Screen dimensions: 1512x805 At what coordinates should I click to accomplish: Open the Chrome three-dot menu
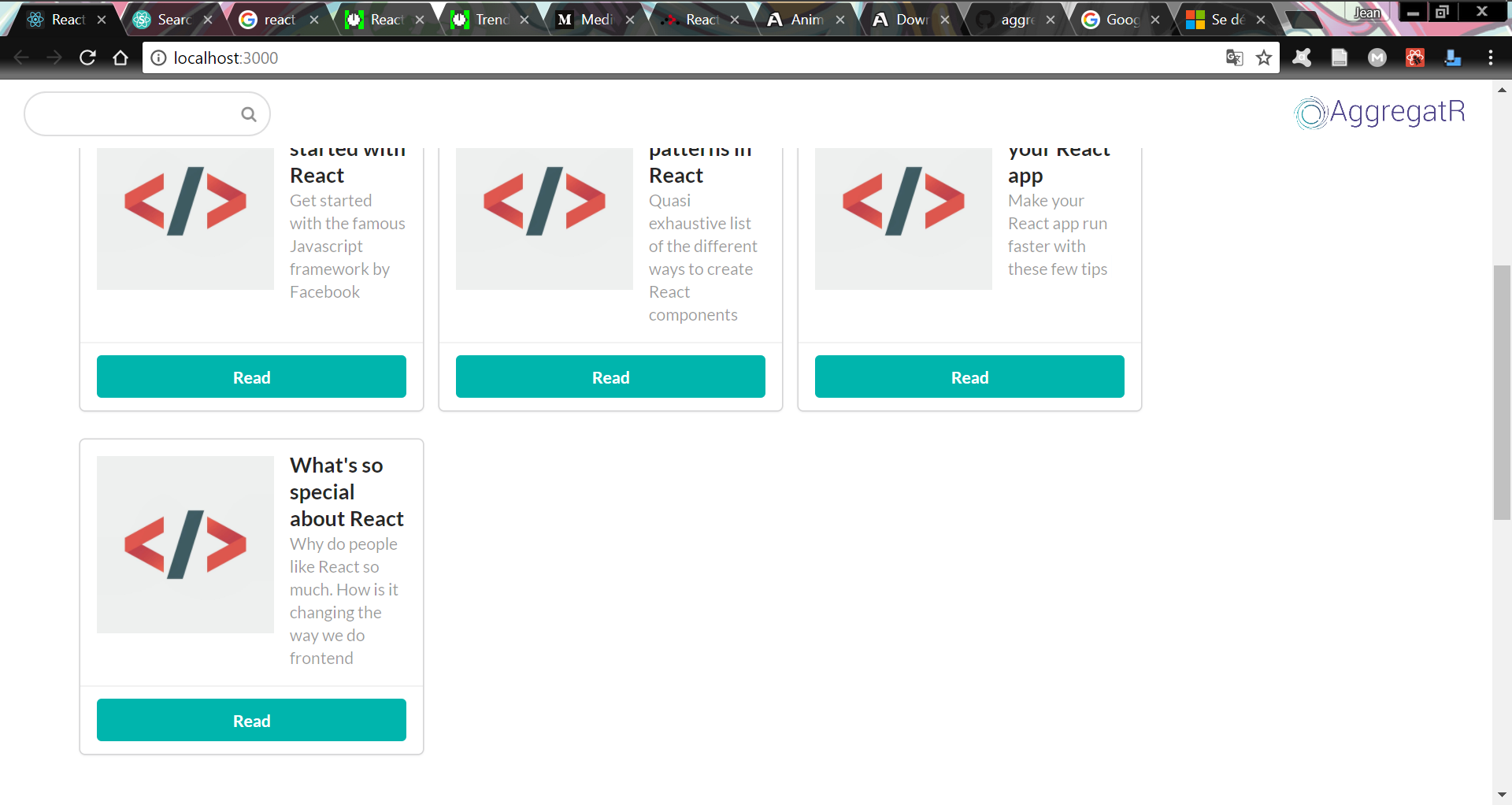coord(1490,57)
